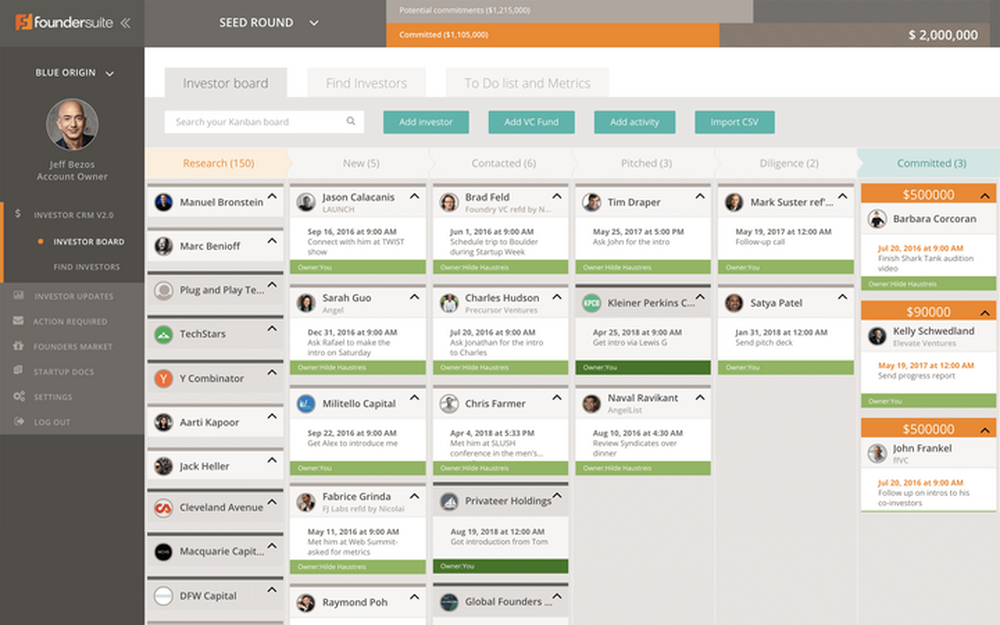Collapse the Marc Benioff card

[x=272, y=240]
